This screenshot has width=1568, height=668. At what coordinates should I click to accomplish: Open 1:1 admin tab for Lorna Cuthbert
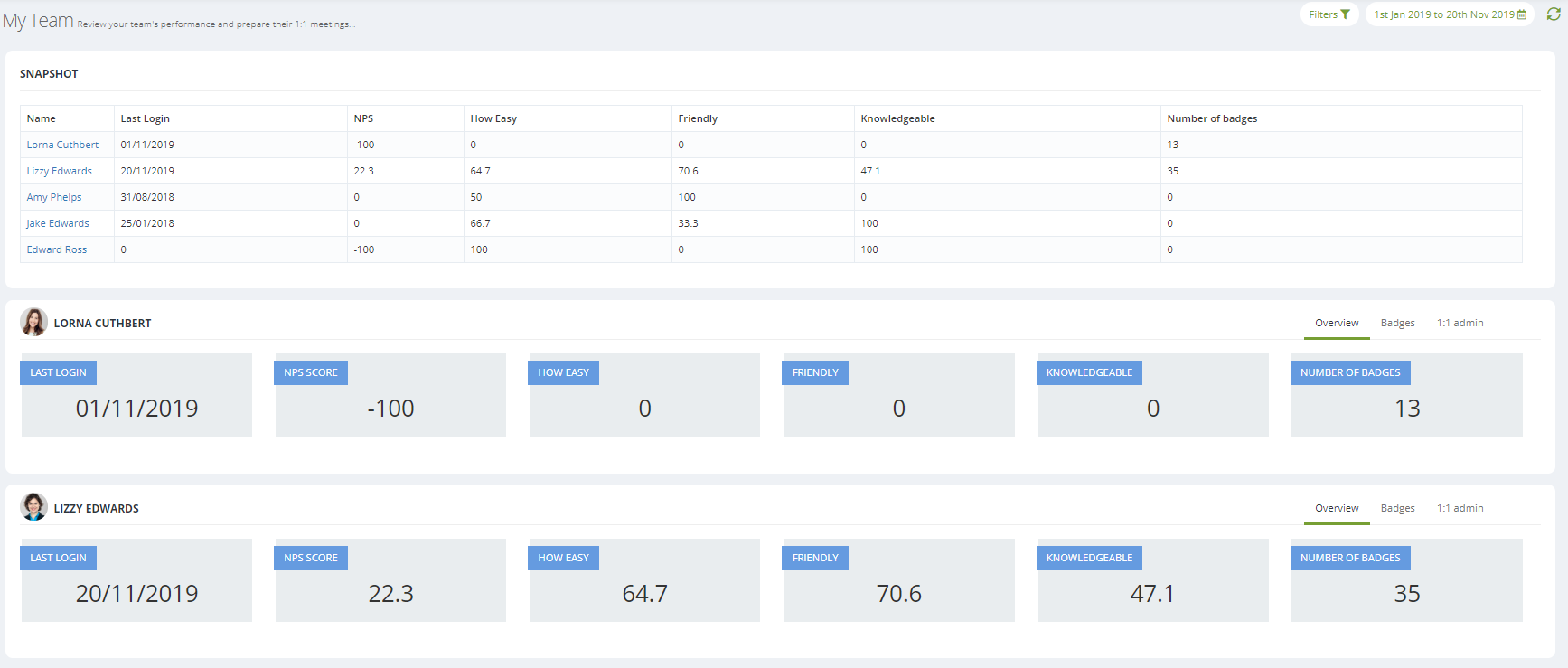1460,323
